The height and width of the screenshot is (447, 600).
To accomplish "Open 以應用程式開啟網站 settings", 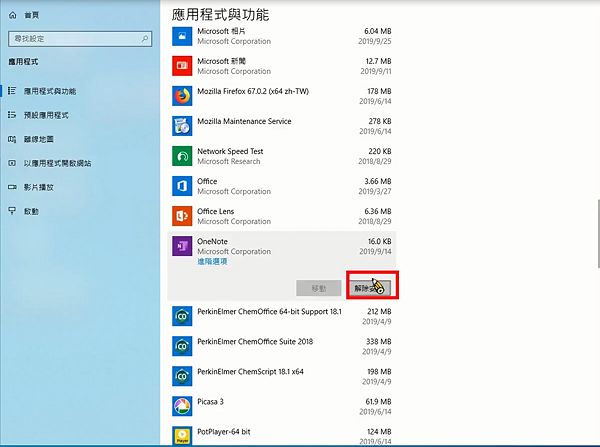I will (57, 163).
